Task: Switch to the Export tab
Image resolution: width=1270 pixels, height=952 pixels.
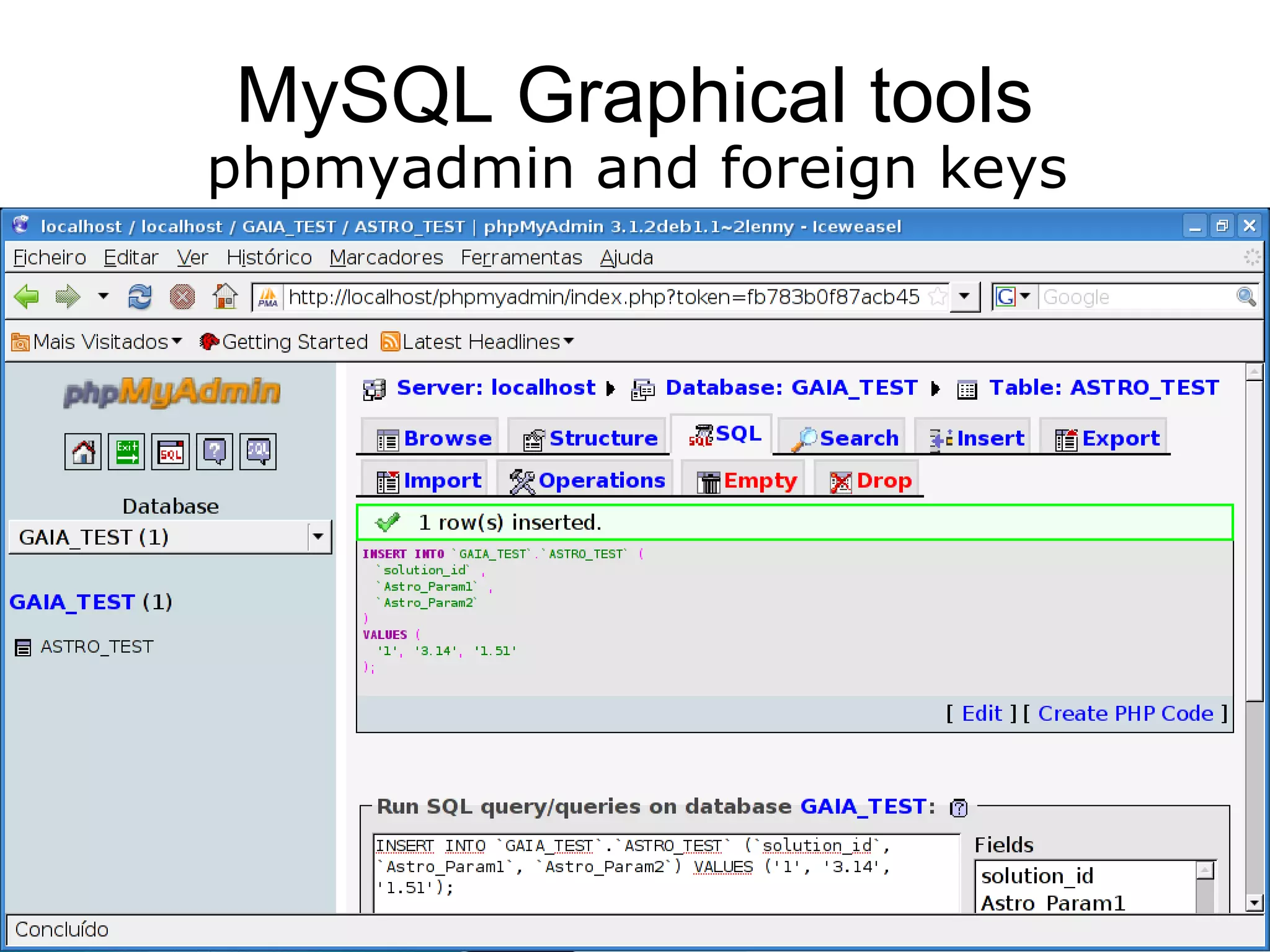Action: pyautogui.click(x=1104, y=438)
